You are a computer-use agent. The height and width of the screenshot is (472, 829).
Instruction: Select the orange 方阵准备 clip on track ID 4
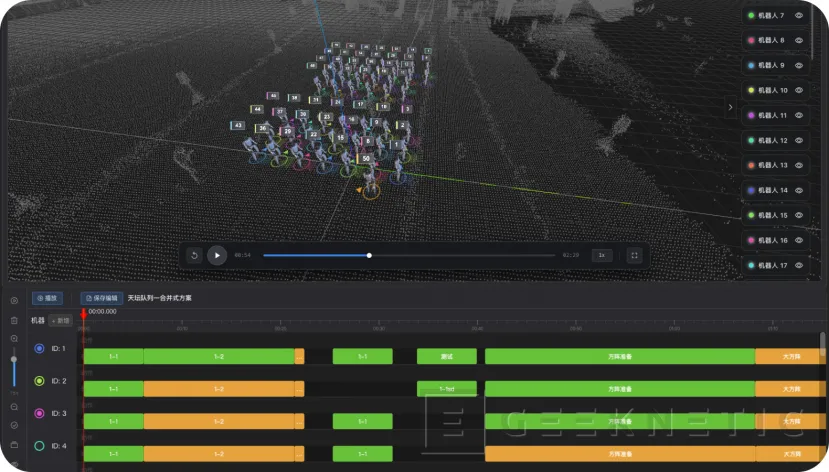[620, 454]
